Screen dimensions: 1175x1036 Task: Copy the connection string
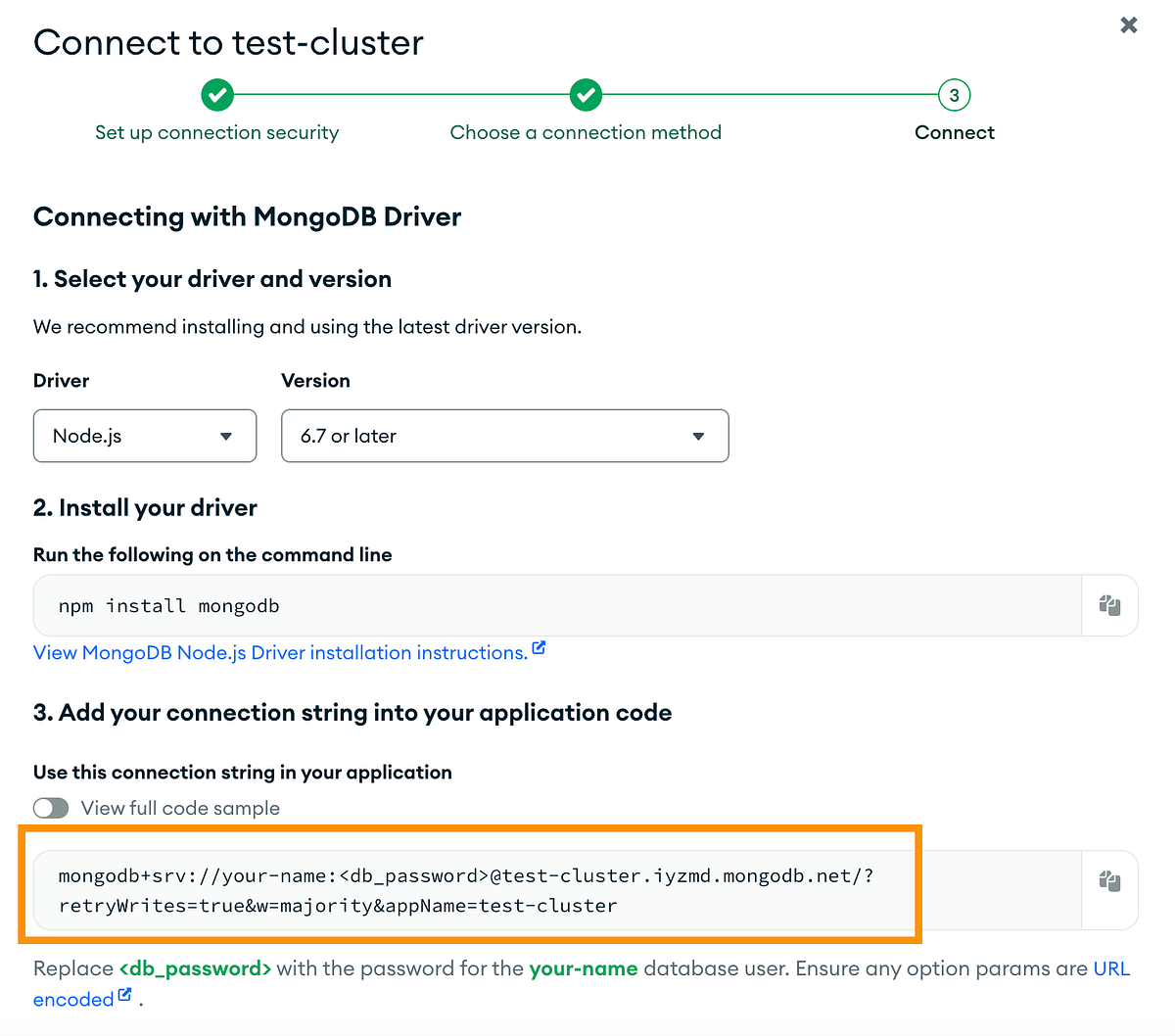tap(1109, 880)
